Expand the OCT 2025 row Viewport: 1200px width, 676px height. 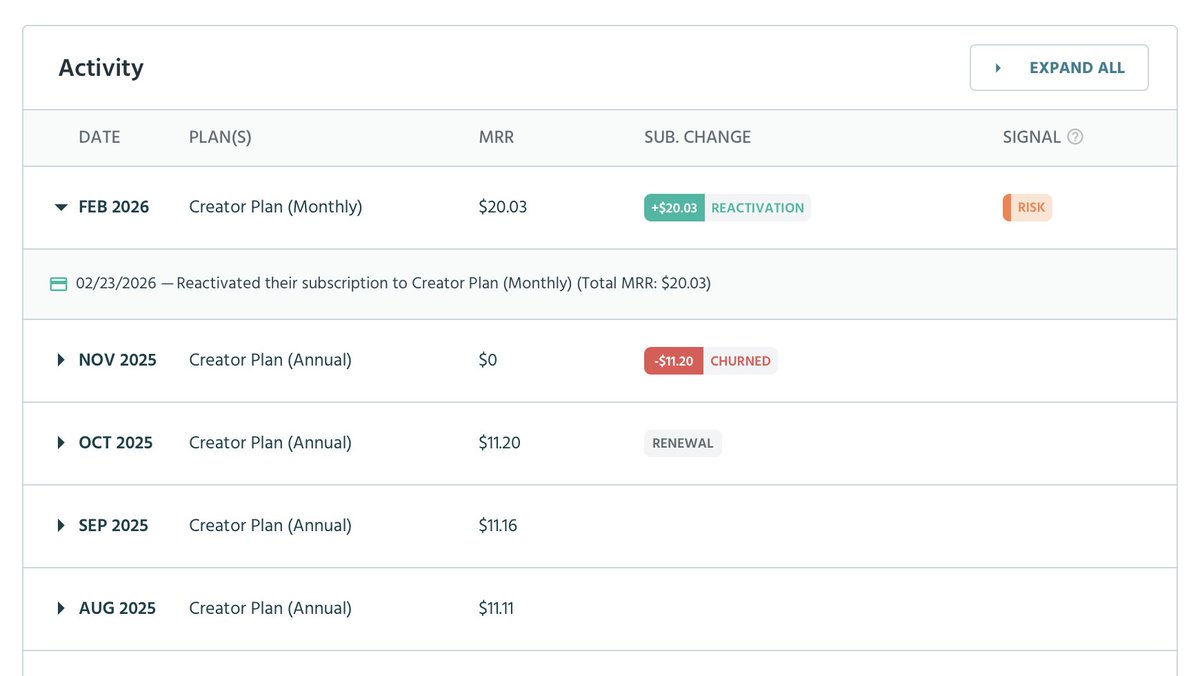pos(61,443)
